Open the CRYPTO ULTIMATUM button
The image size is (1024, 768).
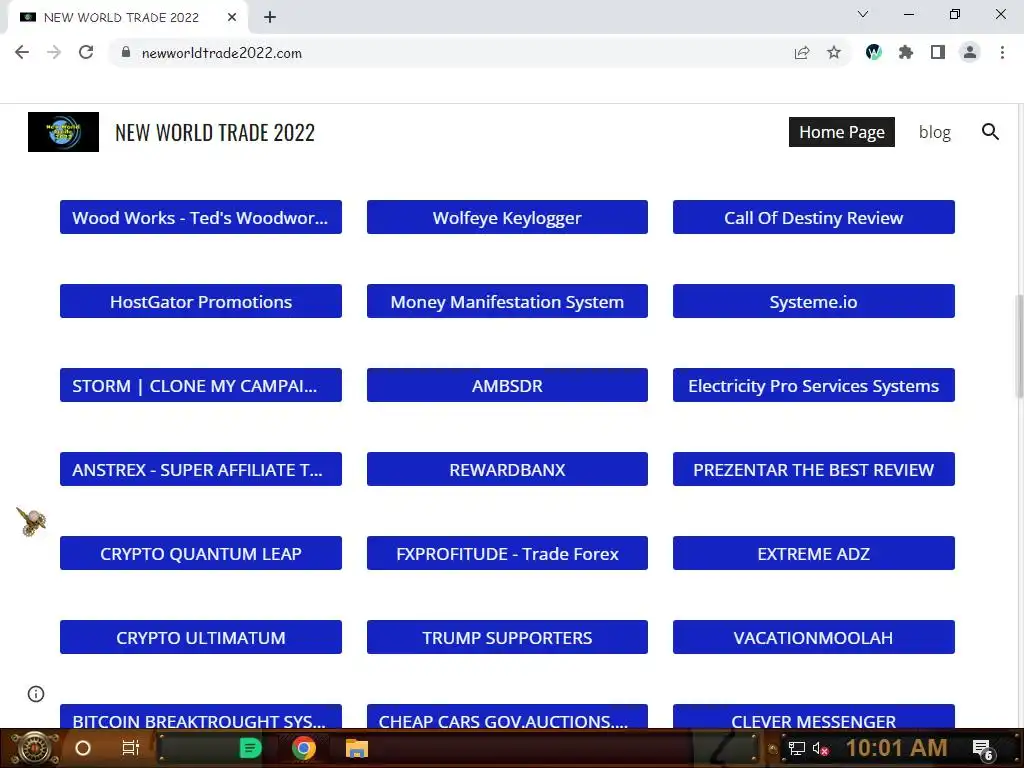pos(200,637)
